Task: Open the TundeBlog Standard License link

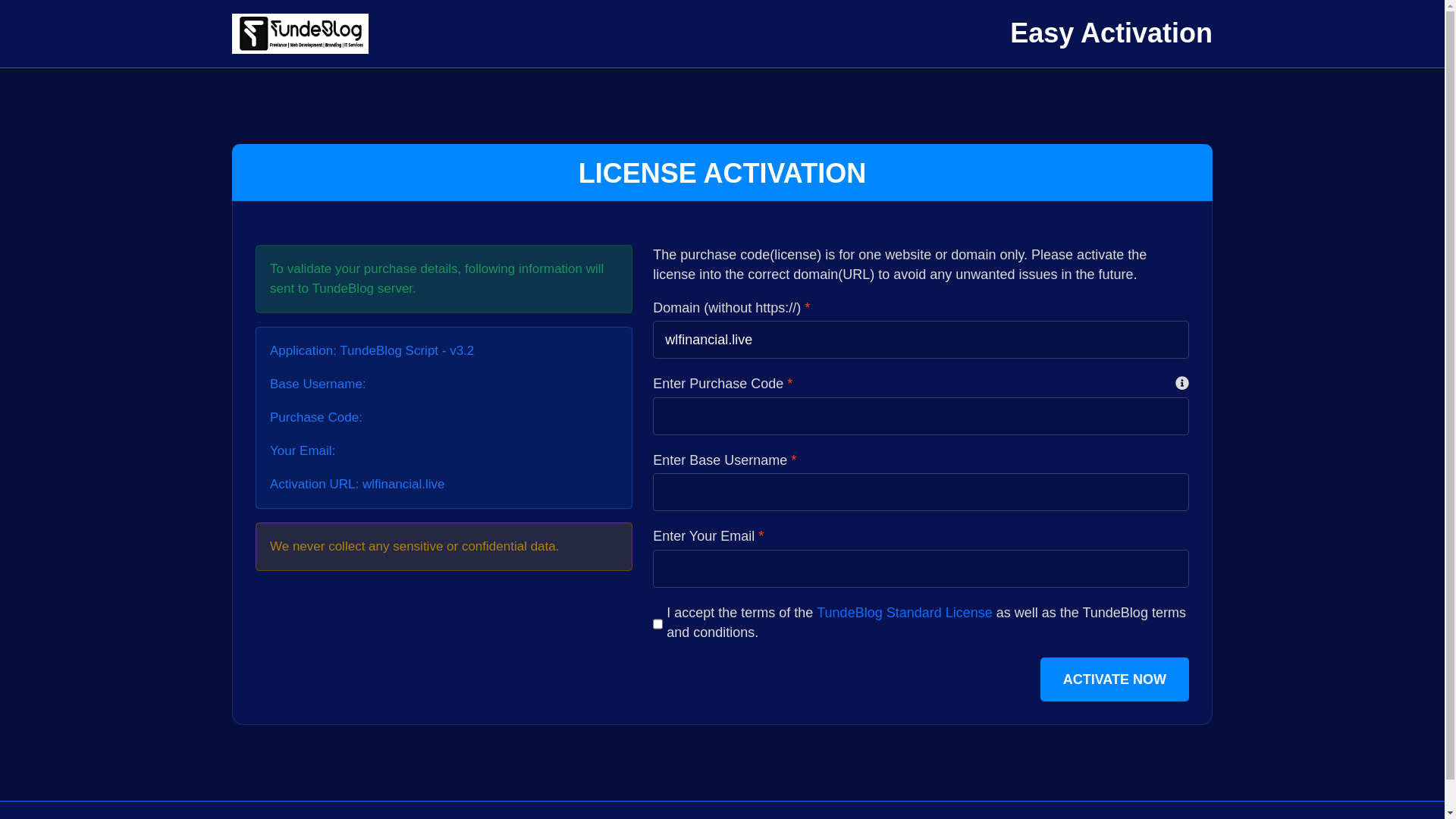Action: pyautogui.click(x=904, y=613)
